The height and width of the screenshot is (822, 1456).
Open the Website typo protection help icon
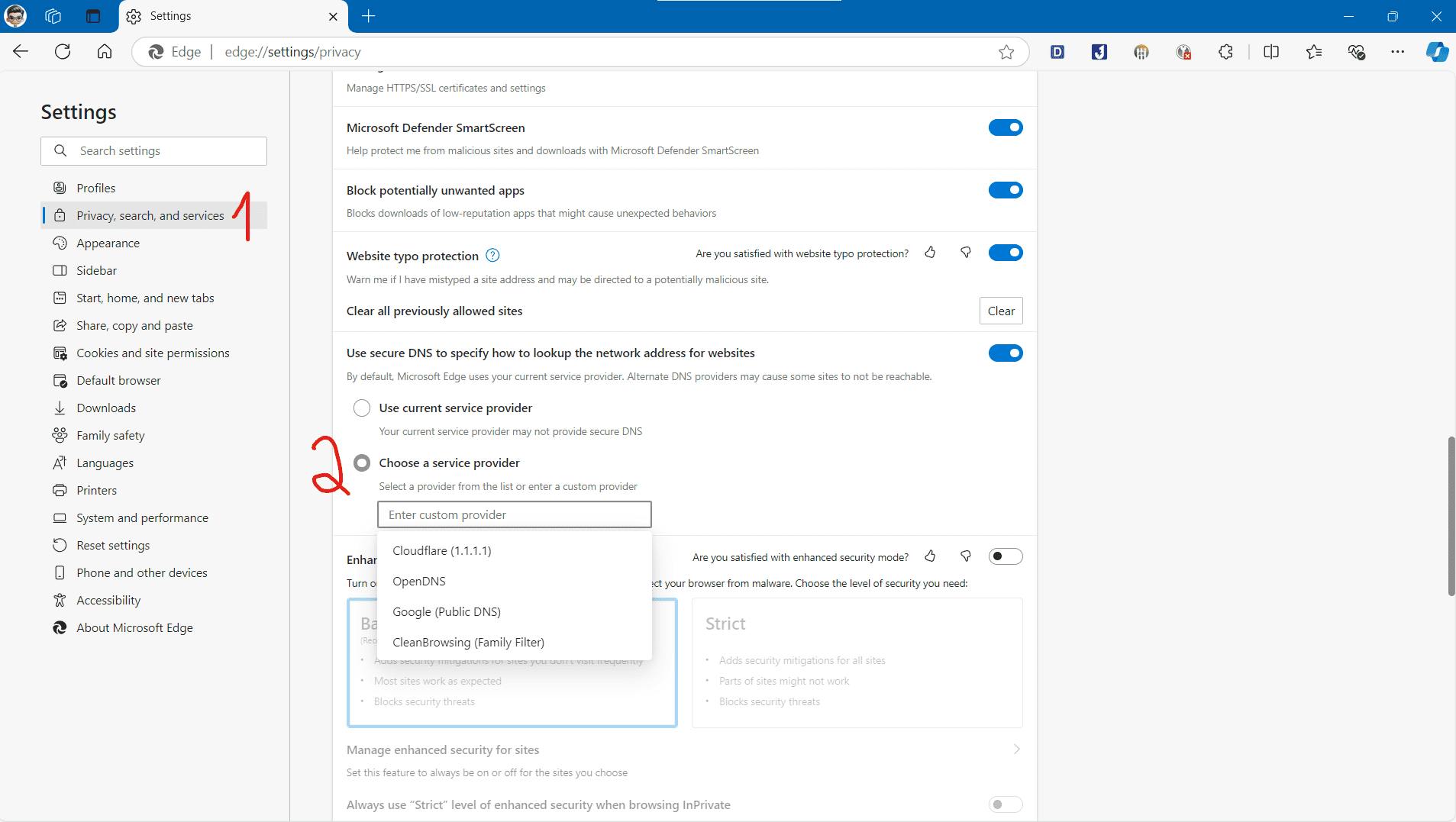pyautogui.click(x=492, y=255)
